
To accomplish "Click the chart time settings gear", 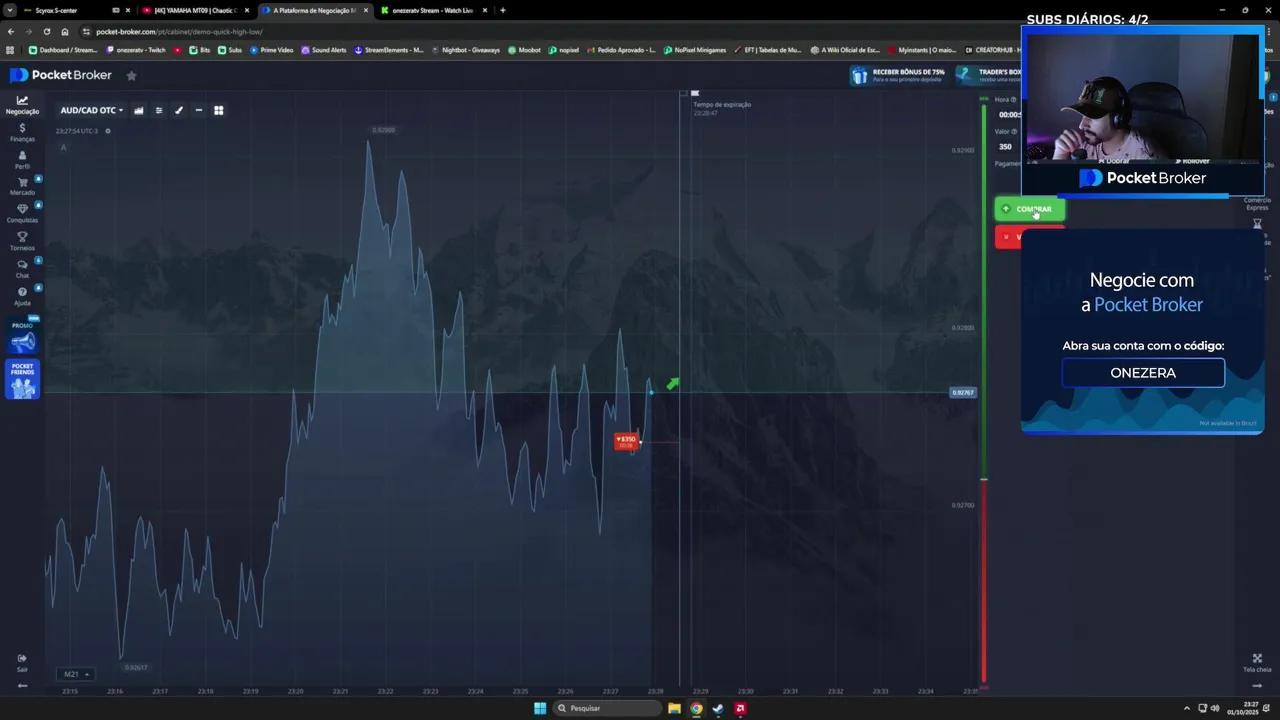I will coord(108,131).
